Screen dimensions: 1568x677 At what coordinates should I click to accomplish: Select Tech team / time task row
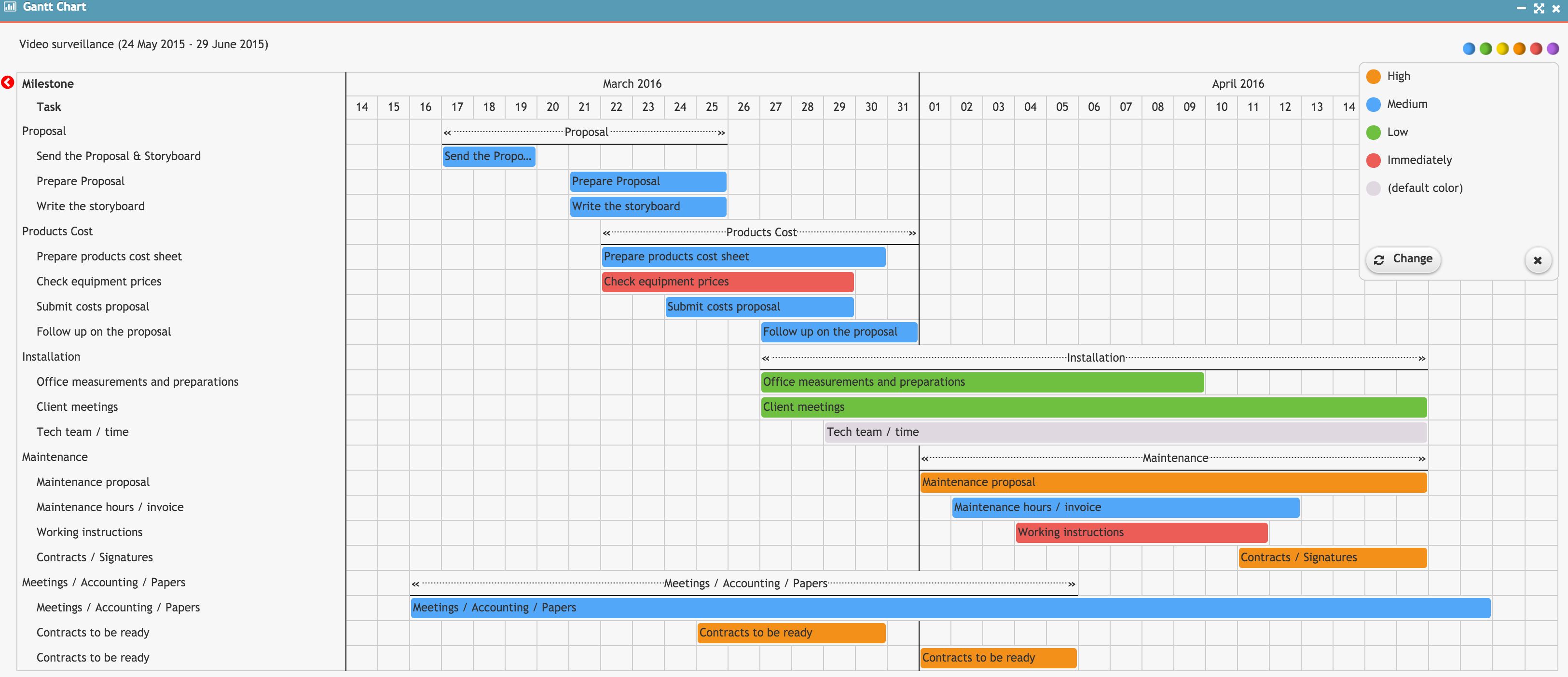tap(82, 432)
